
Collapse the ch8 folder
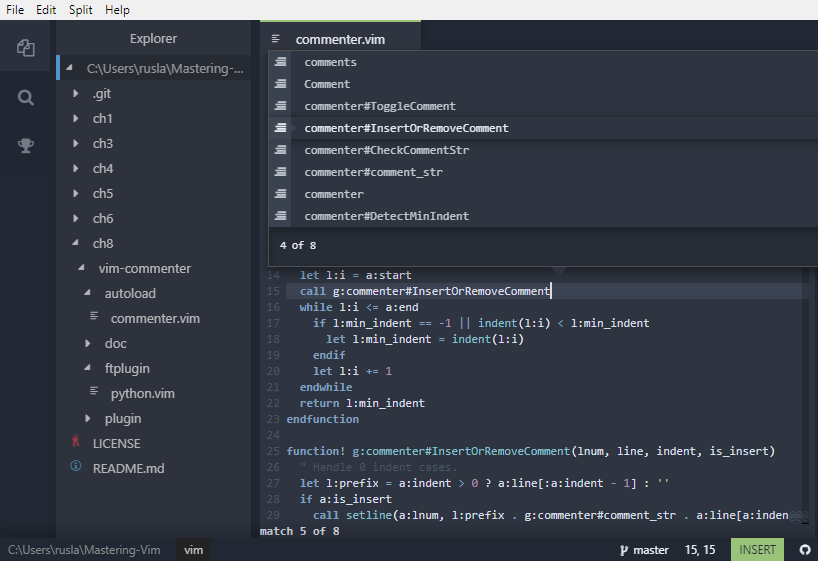point(102,243)
